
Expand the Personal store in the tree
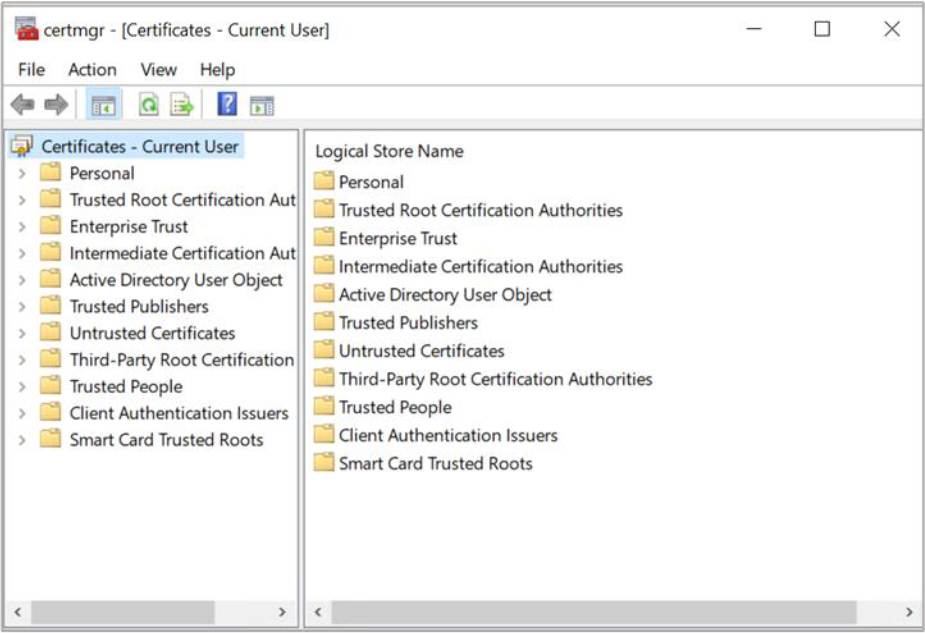point(22,173)
